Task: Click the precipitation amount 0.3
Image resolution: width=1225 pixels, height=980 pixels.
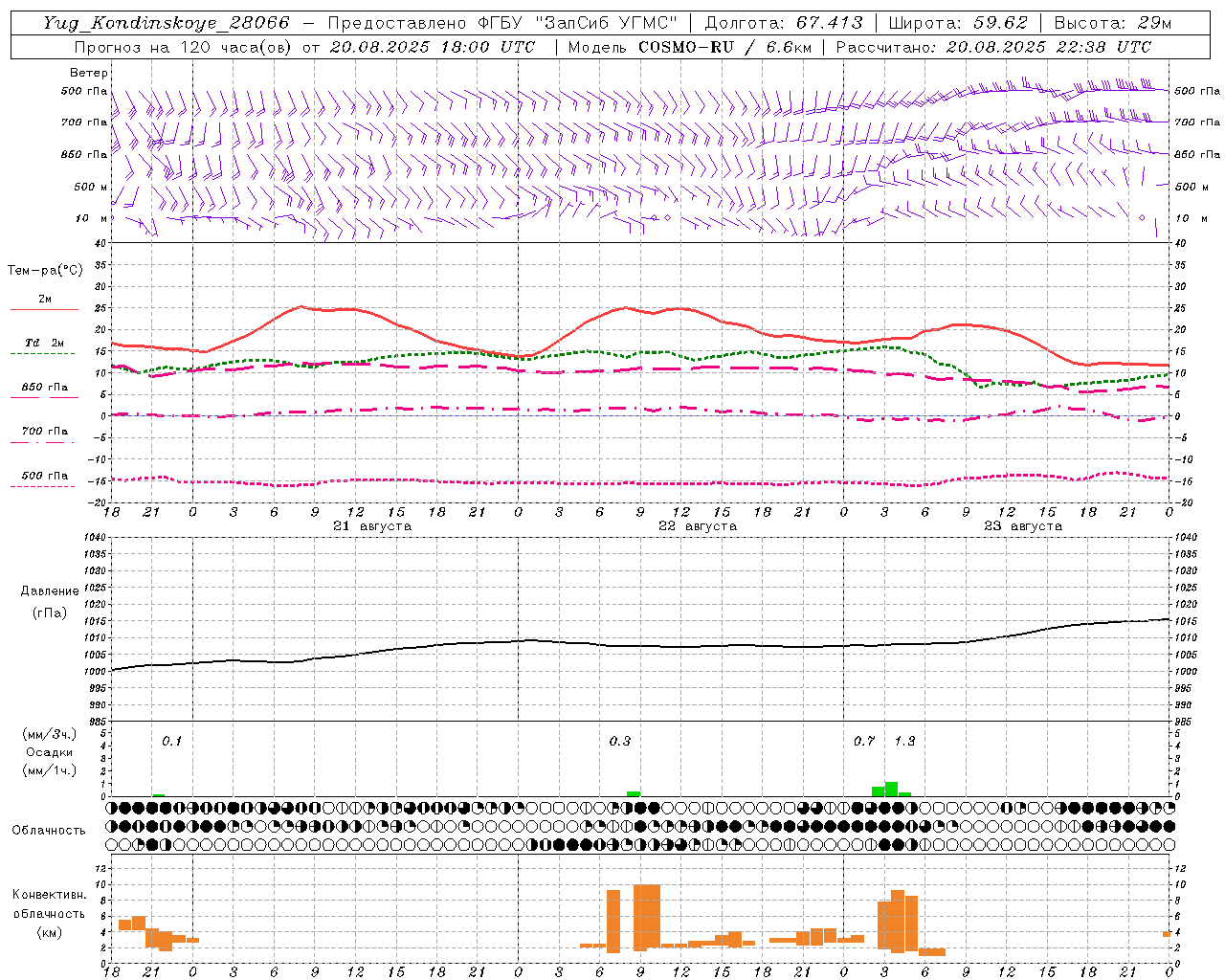Action: pos(620,742)
